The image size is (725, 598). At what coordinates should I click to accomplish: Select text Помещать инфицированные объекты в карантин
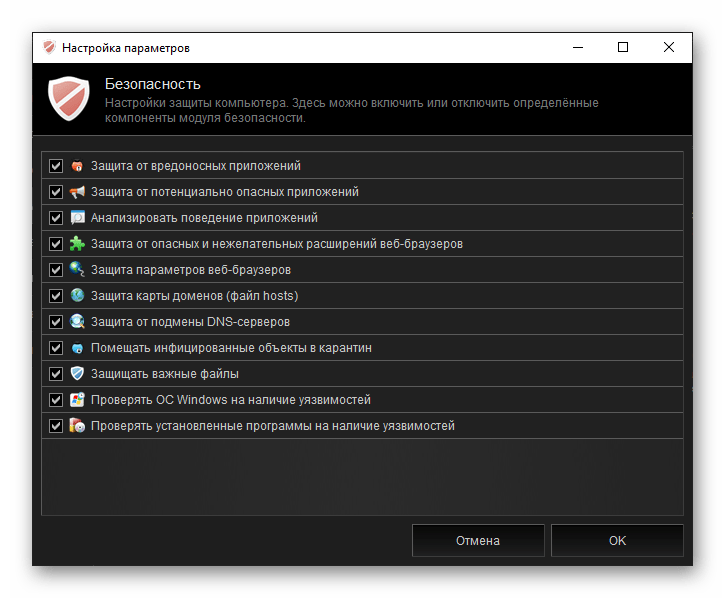[231, 348]
